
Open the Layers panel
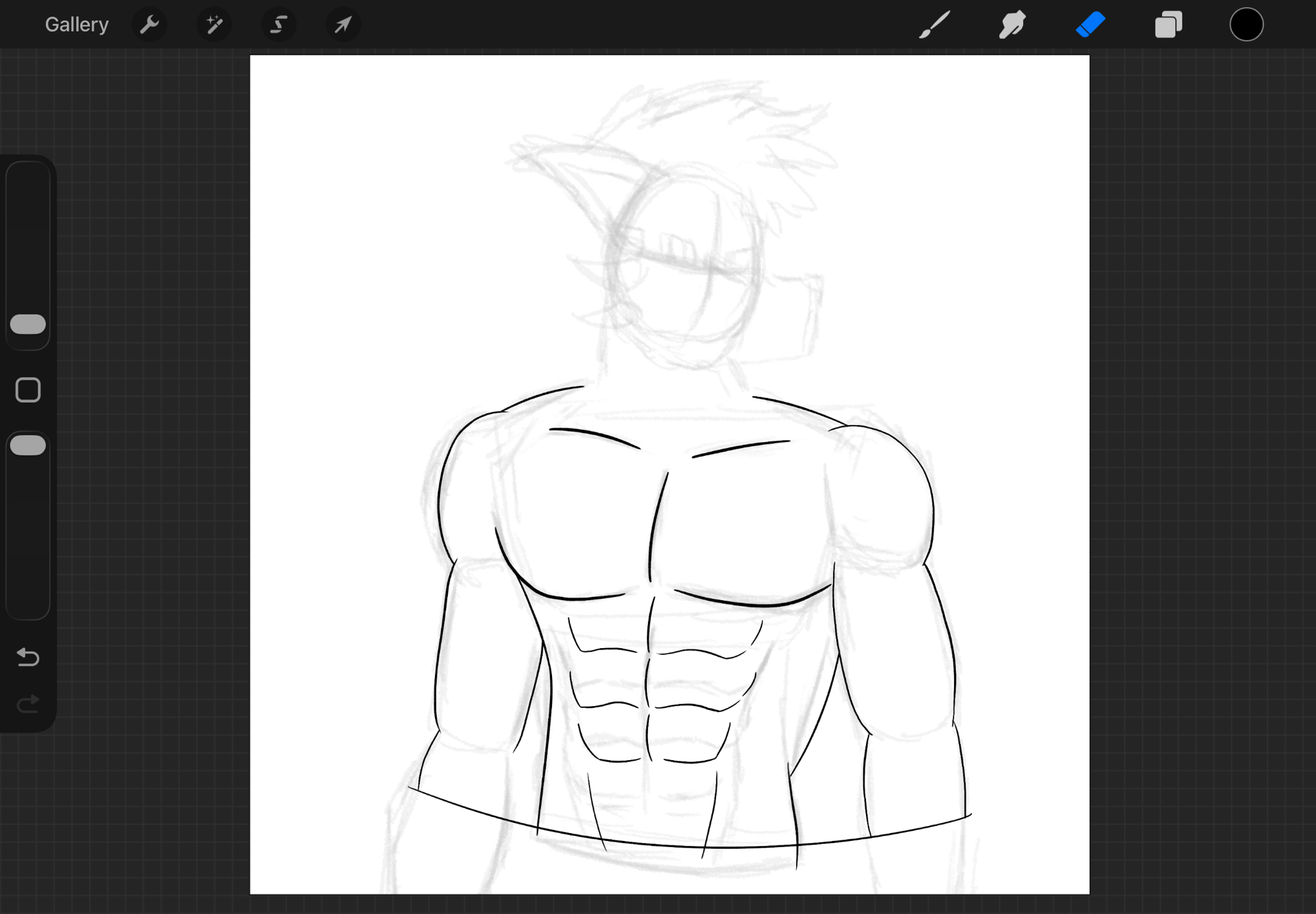pos(1169,25)
